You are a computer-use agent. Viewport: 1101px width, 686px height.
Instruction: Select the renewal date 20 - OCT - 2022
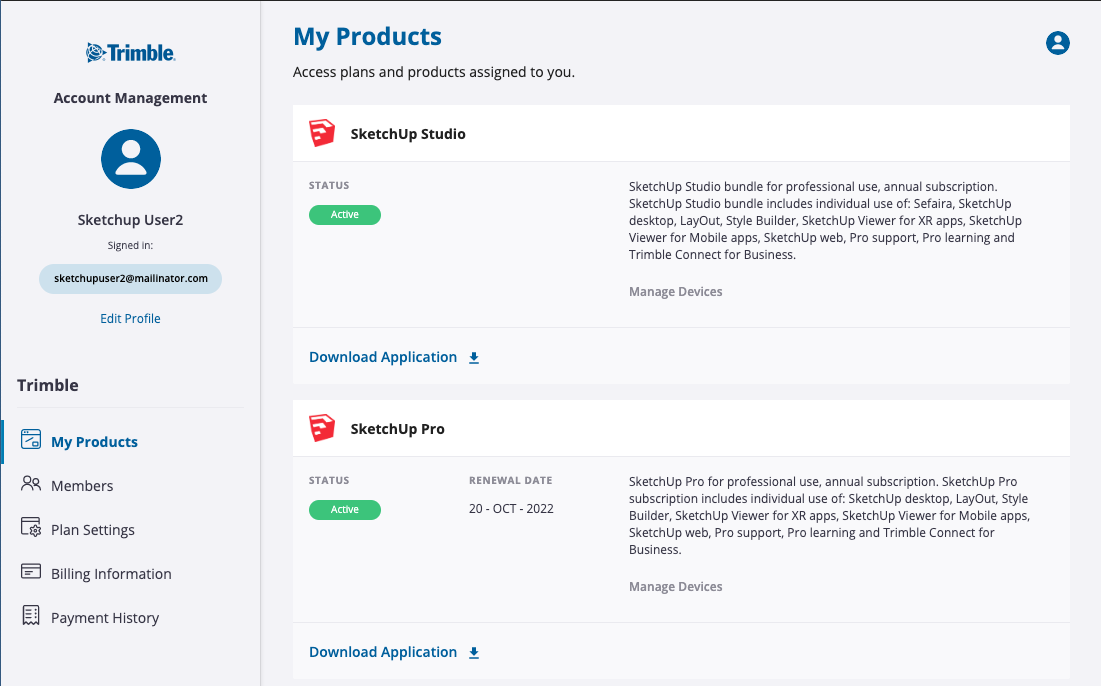[511, 509]
